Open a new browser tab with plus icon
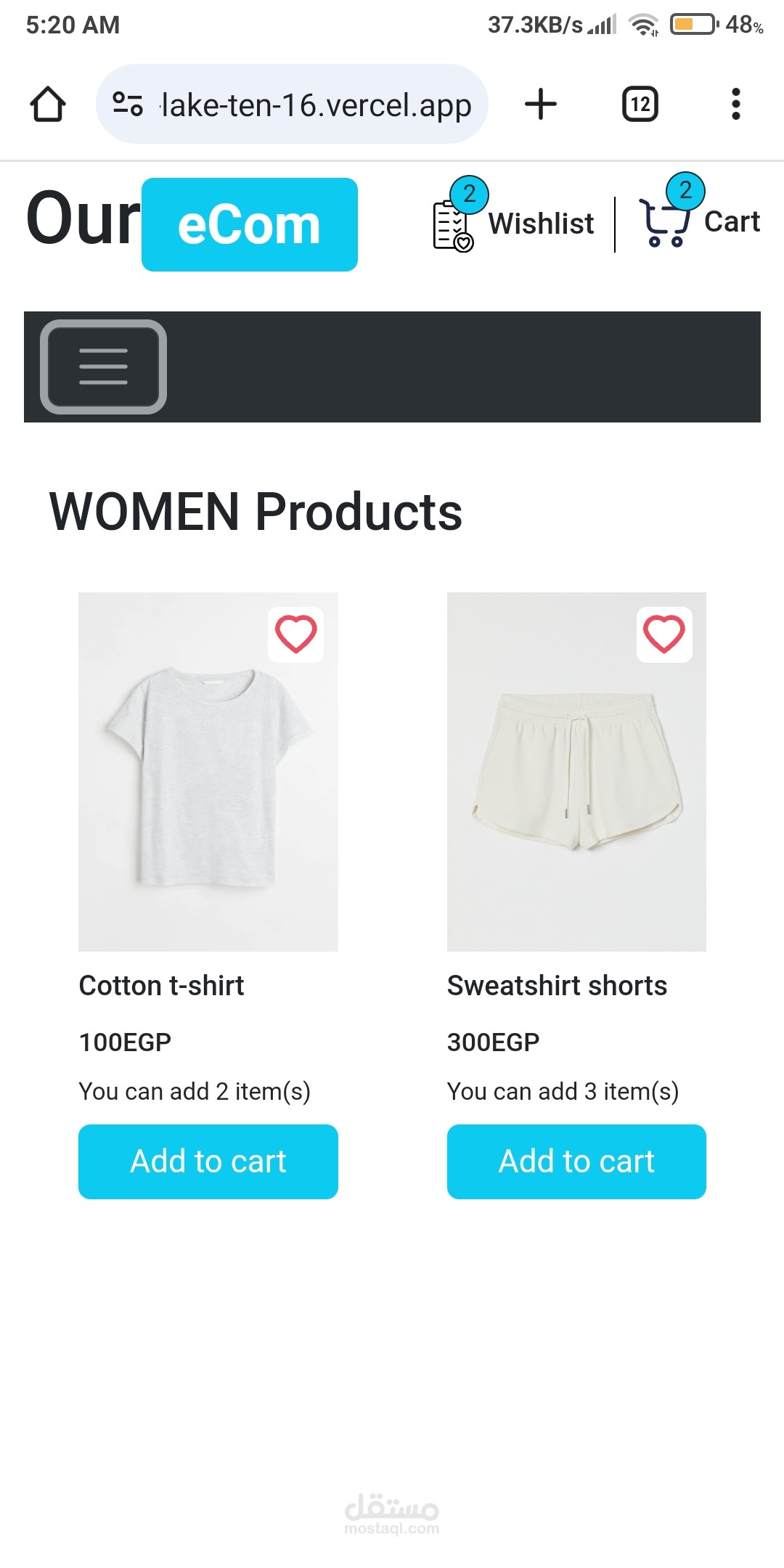 coord(541,104)
